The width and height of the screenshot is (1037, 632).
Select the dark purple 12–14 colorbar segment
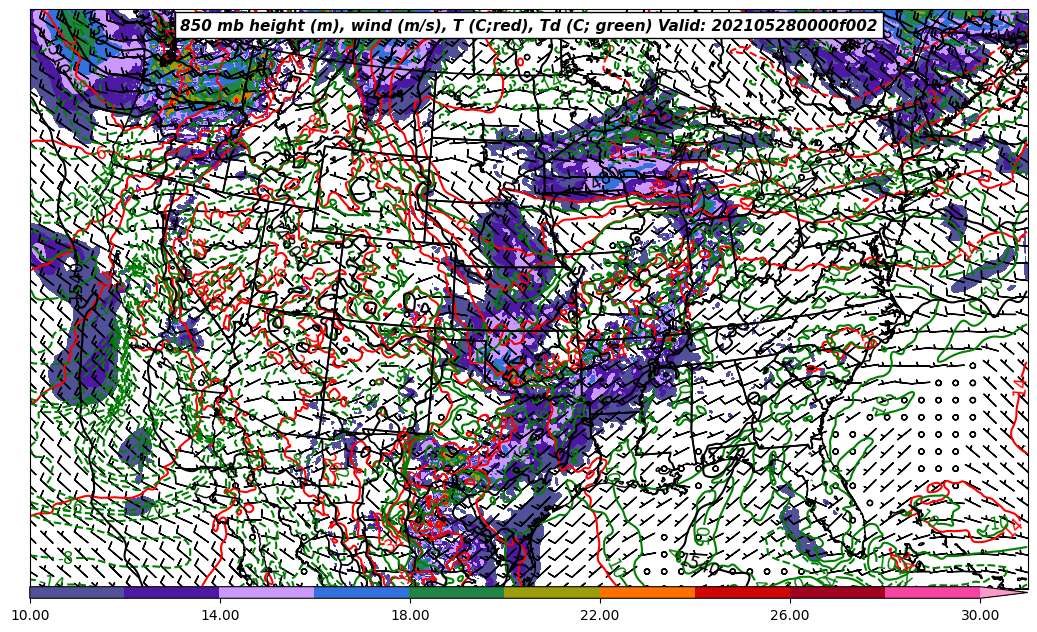172,592
